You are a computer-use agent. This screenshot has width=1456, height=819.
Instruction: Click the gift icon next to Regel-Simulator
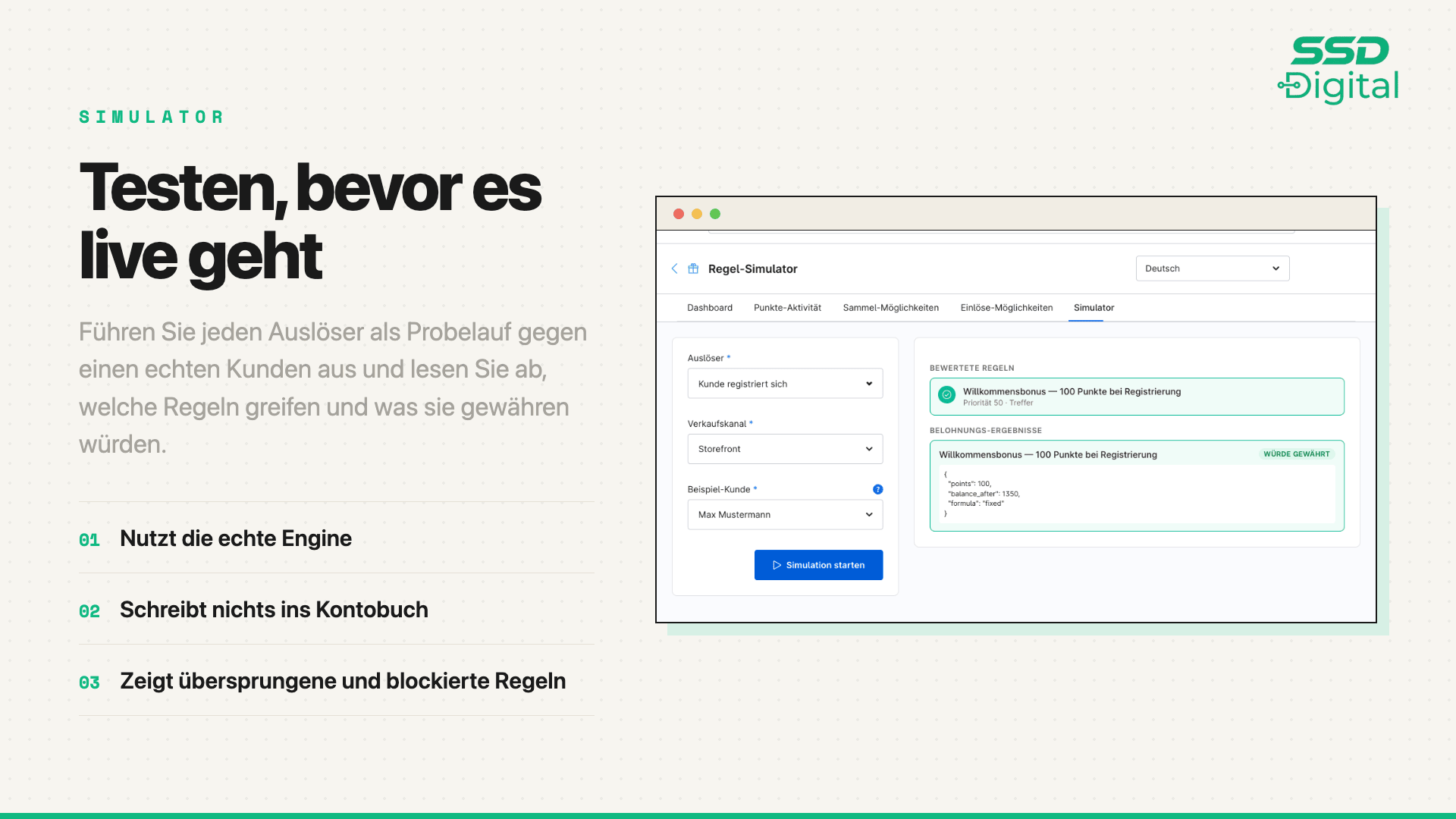click(693, 268)
